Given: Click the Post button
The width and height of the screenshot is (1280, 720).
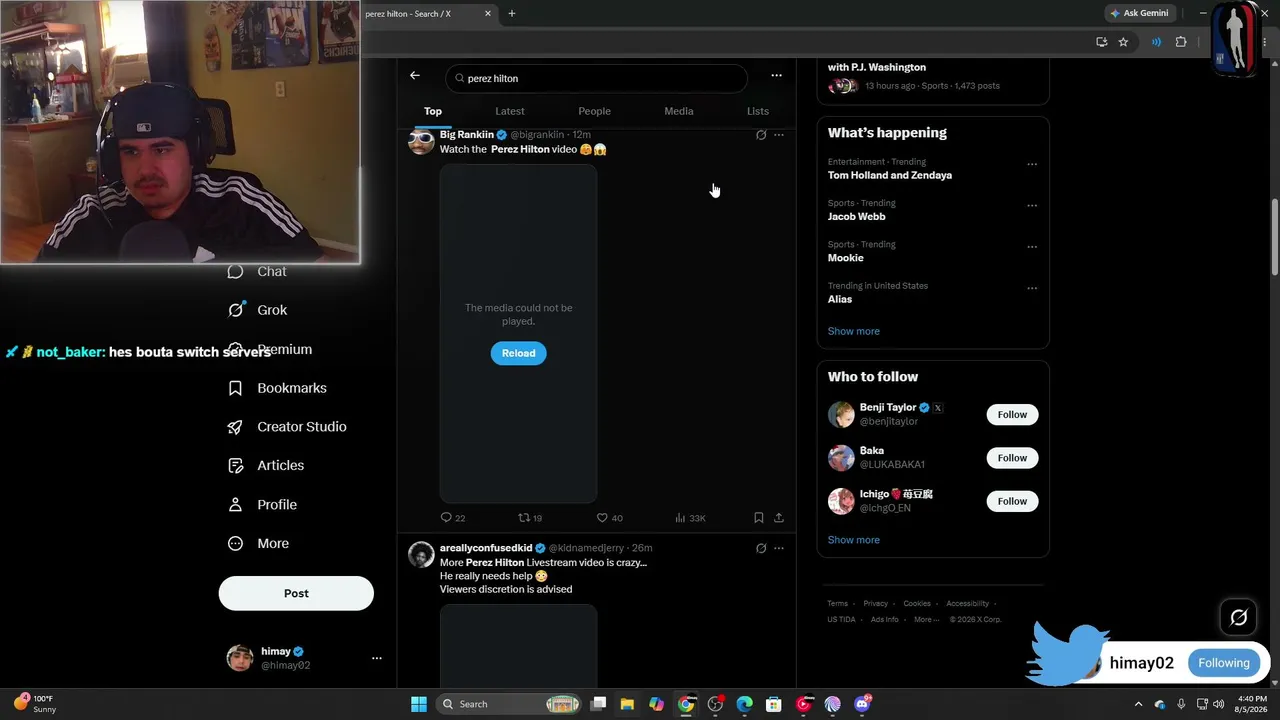Looking at the screenshot, I should point(296,593).
